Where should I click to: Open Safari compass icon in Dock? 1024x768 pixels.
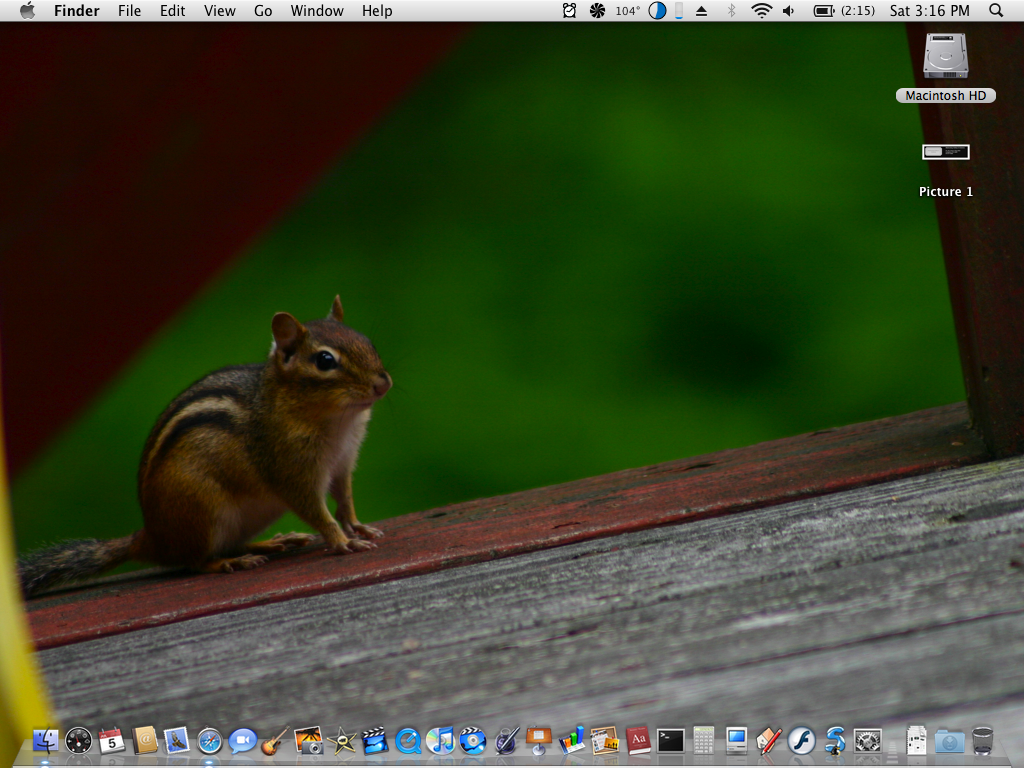point(210,741)
